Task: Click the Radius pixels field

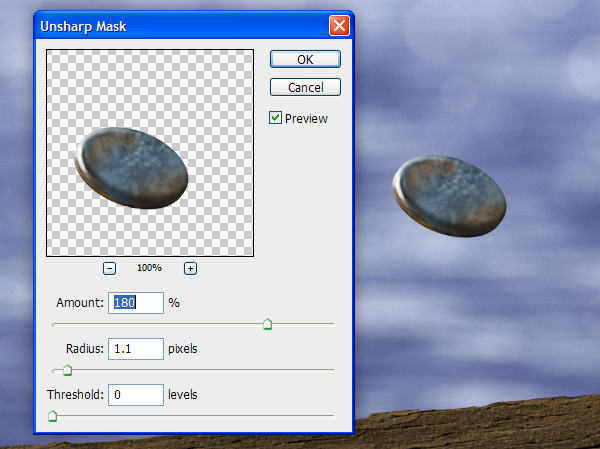Action: (x=136, y=349)
